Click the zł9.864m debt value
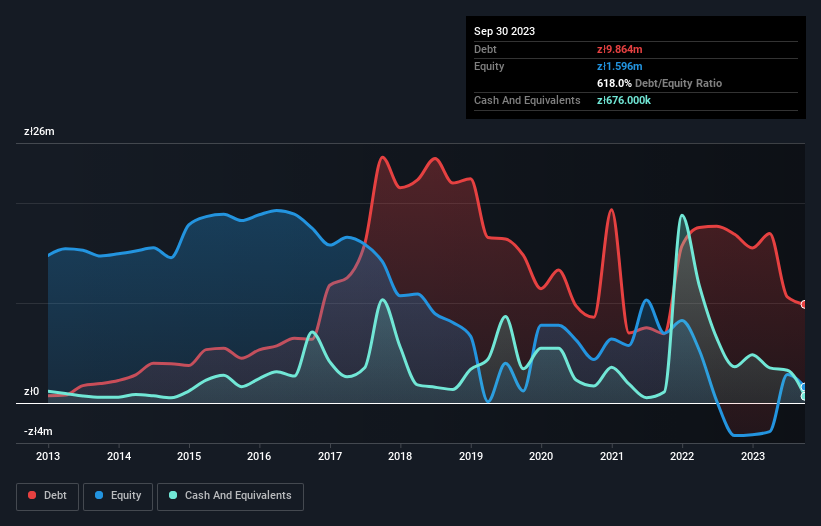Viewport: 821px width, 526px height. click(x=619, y=49)
